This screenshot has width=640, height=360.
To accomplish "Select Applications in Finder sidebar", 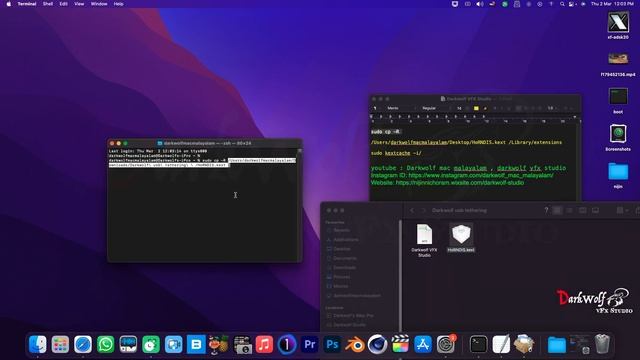I will tap(346, 240).
